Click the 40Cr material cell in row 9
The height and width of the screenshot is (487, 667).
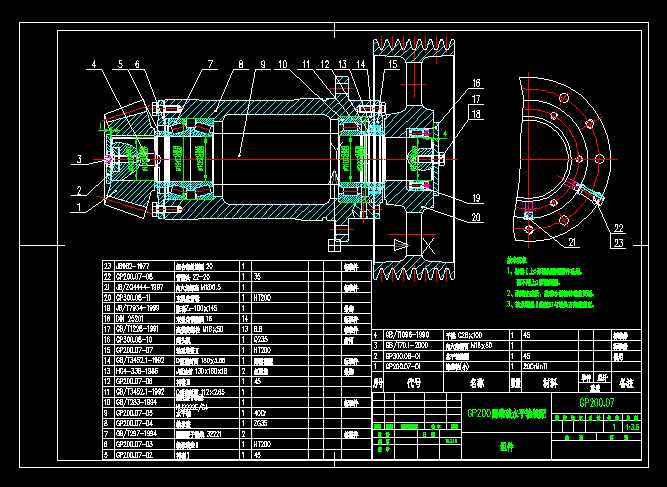coord(259,413)
